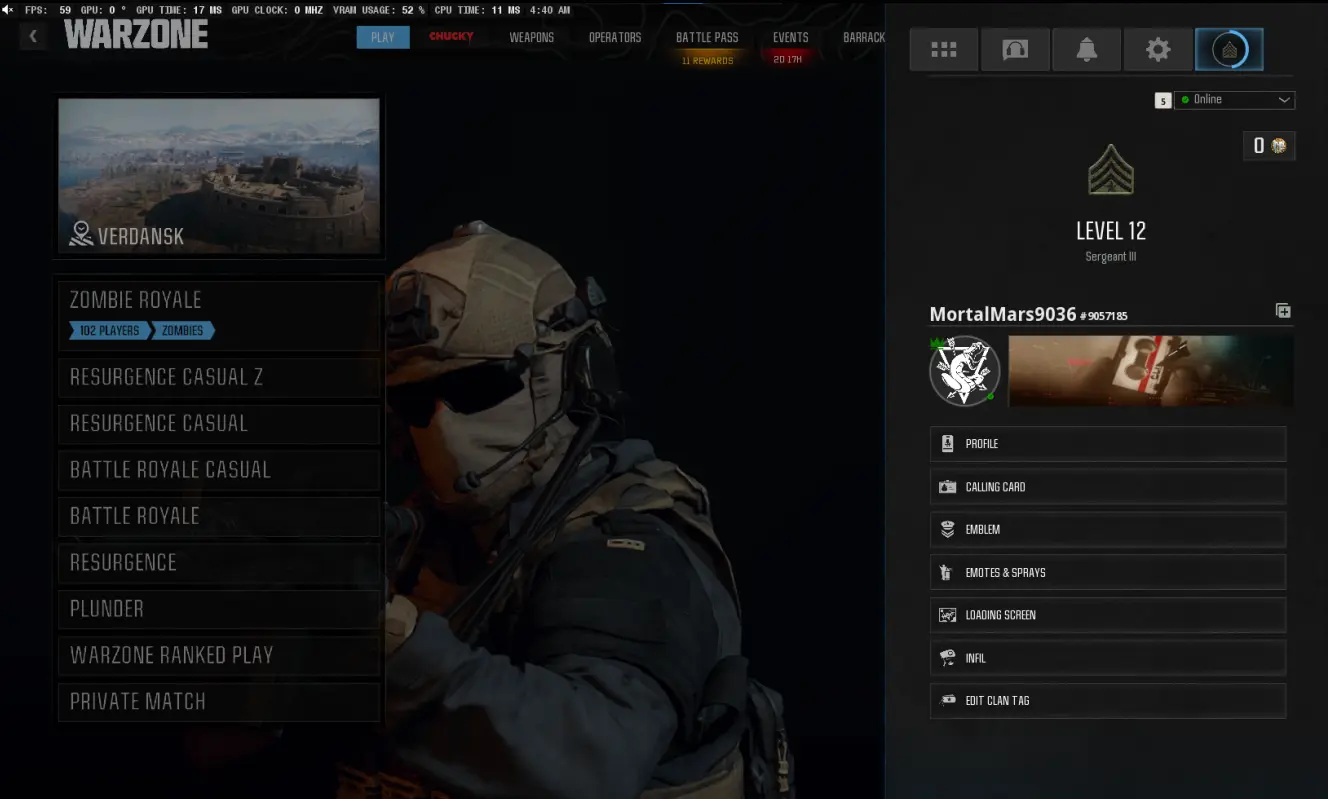Click the LEVEL 12 text

(1111, 231)
